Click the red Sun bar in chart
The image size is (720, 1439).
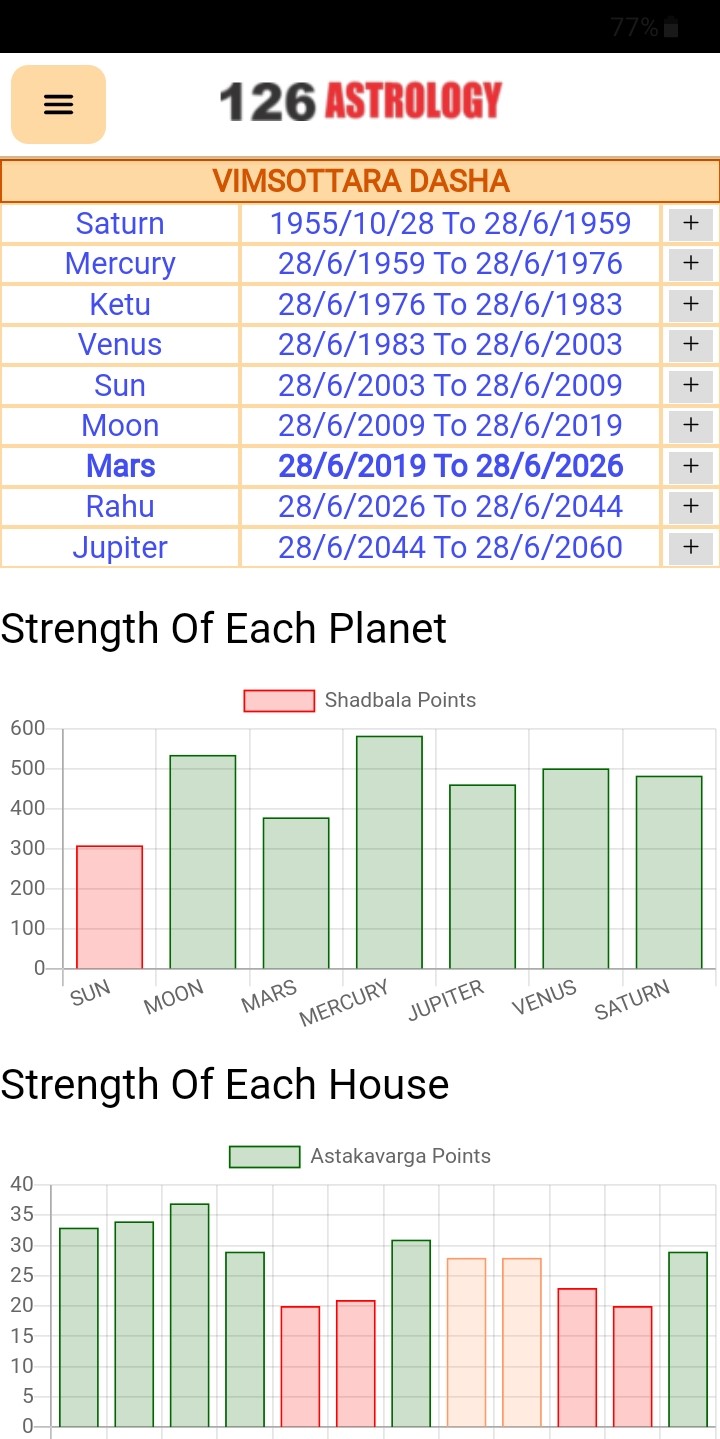point(109,907)
